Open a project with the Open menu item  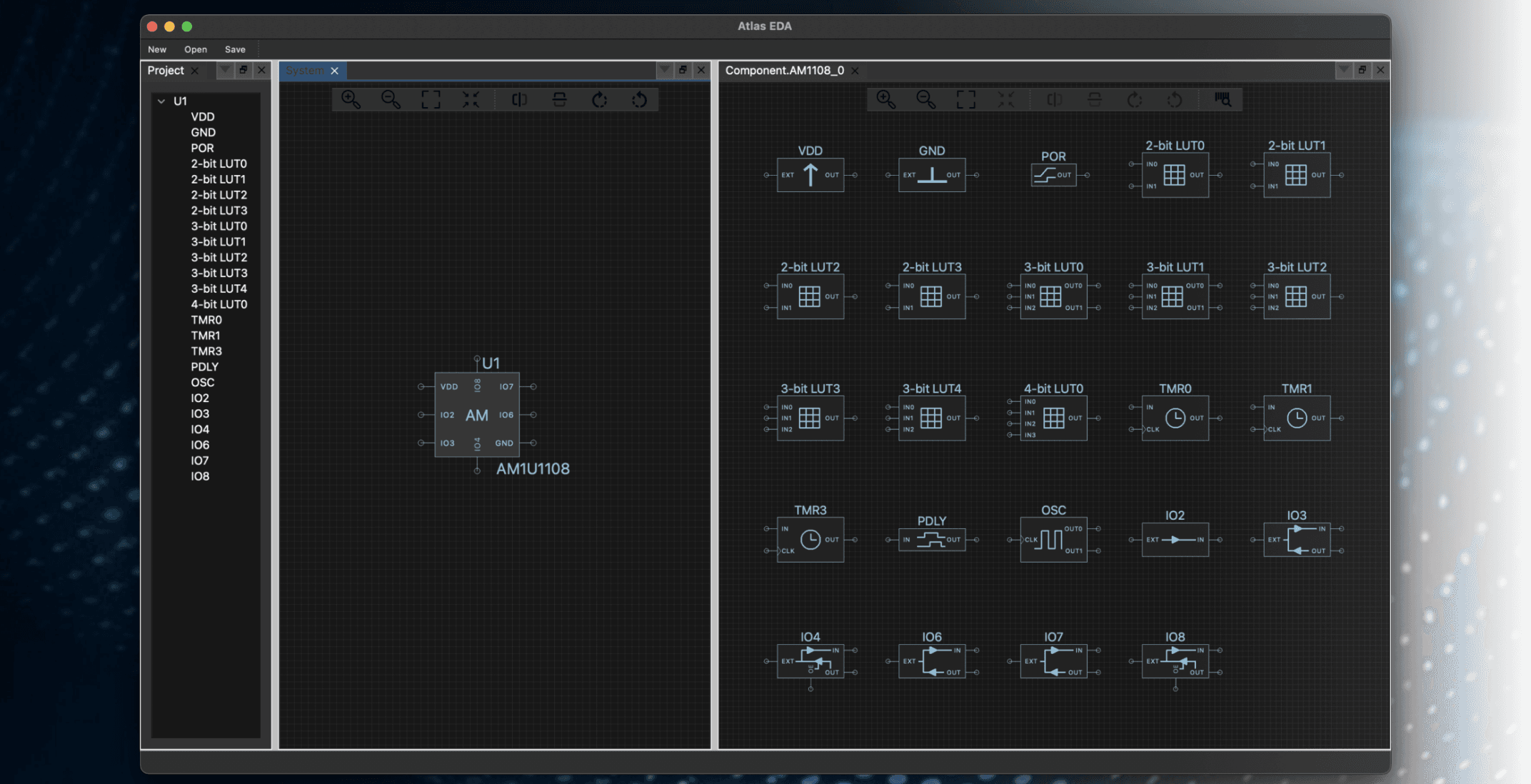tap(195, 49)
